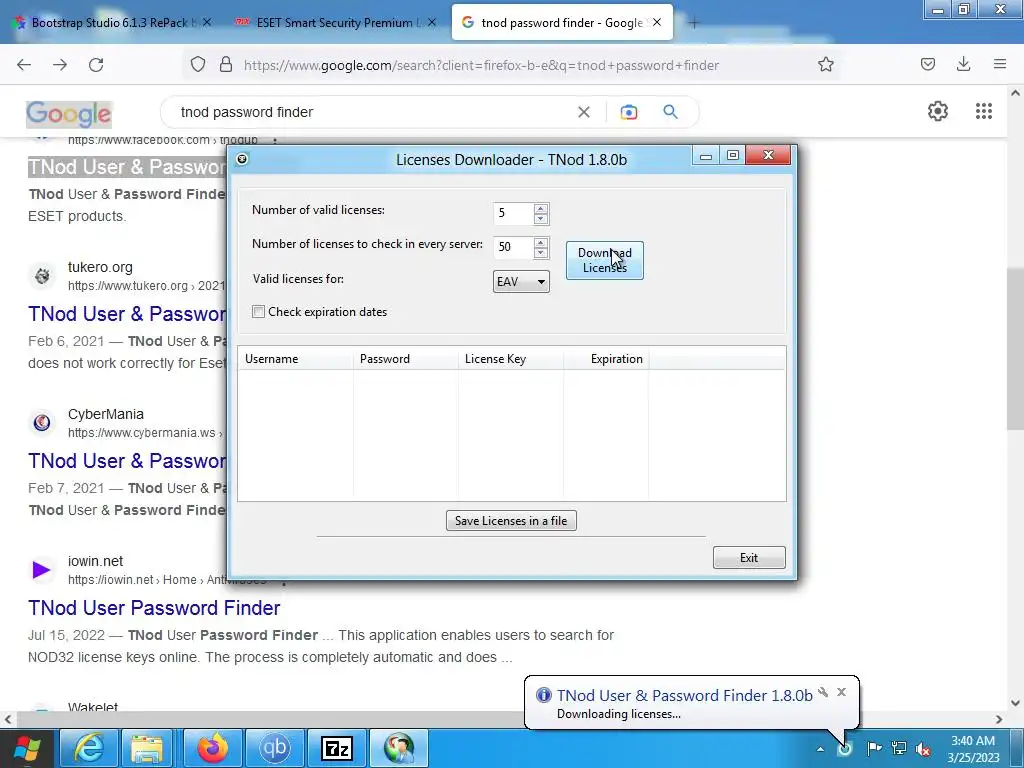This screenshot has height=768, width=1024.
Task: Close the ESET Smart Security Premium tab
Action: click(x=432, y=22)
